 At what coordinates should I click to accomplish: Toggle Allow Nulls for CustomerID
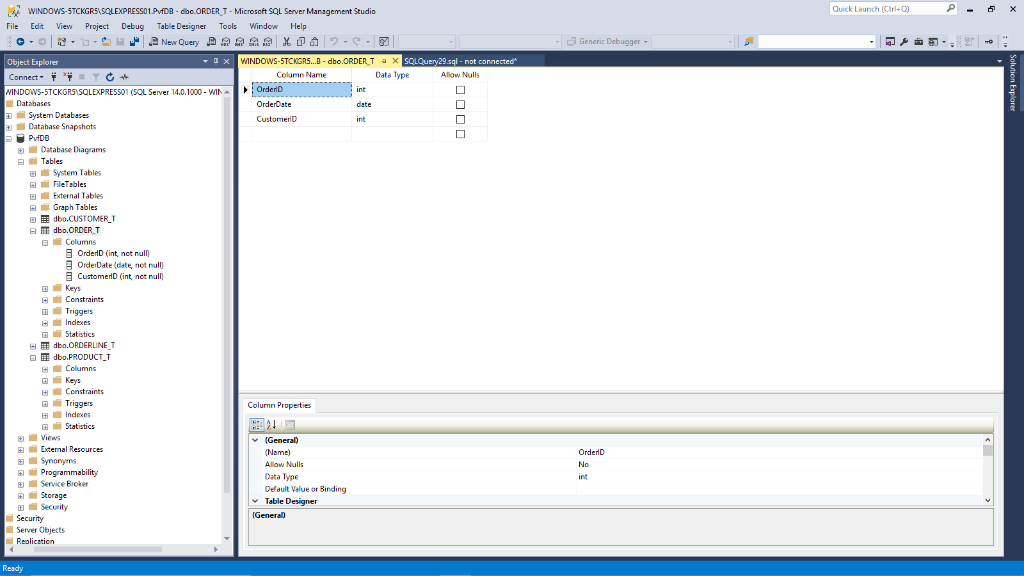click(x=460, y=120)
